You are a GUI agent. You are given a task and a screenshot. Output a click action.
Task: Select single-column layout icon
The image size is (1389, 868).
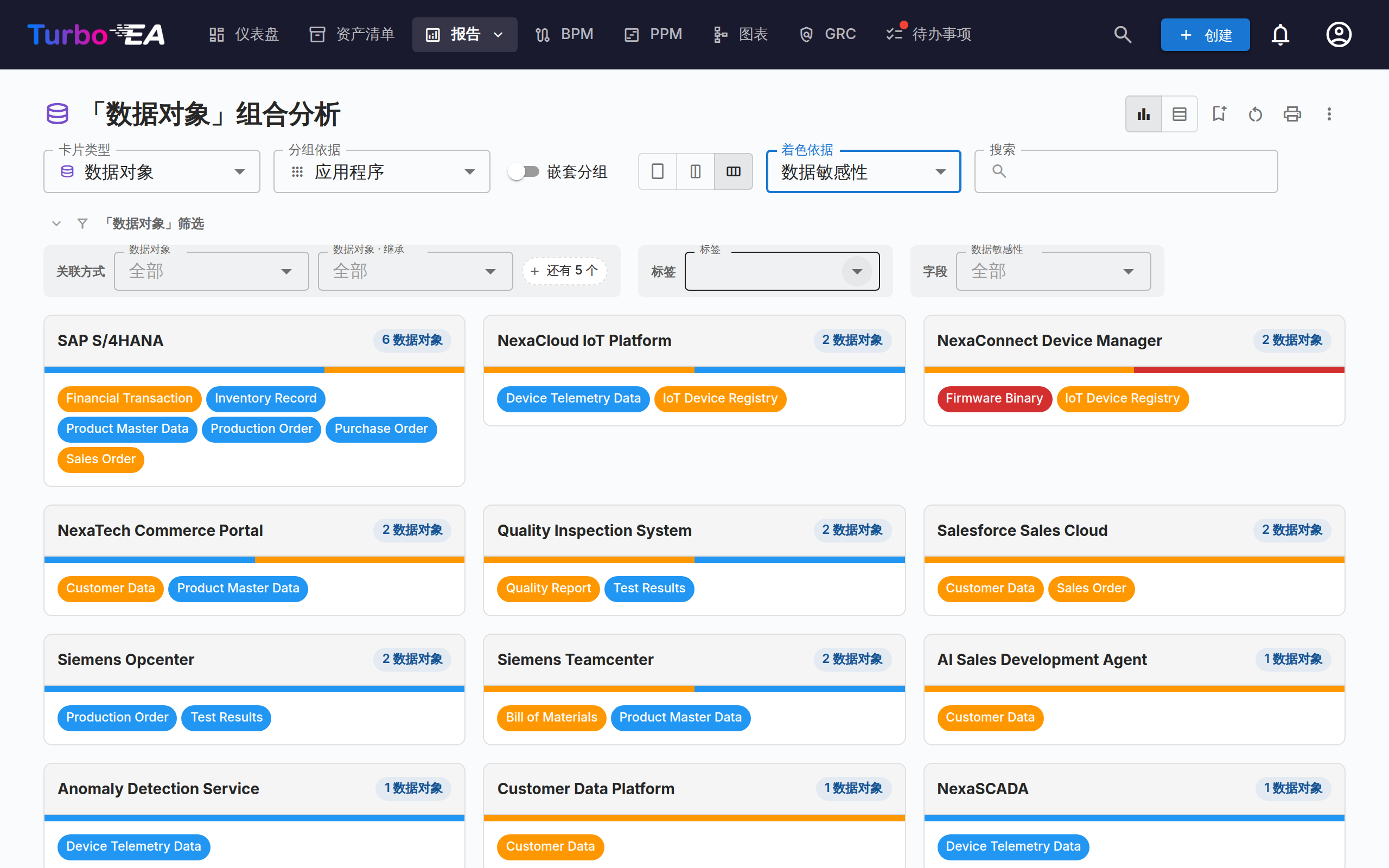(x=658, y=171)
